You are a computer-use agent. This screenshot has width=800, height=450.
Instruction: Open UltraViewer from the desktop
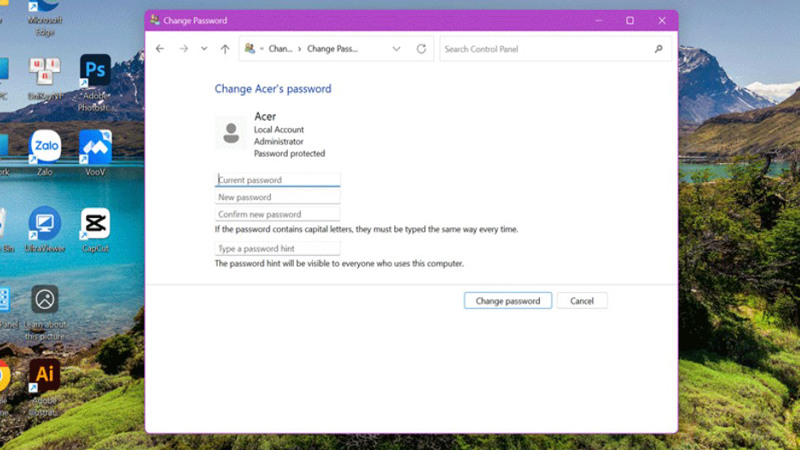44,224
